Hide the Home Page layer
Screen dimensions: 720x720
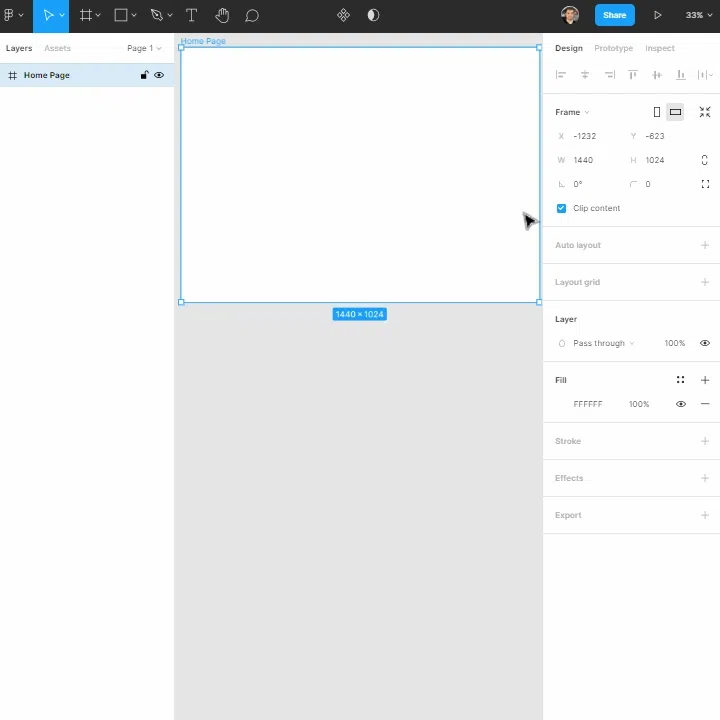pyautogui.click(x=159, y=75)
